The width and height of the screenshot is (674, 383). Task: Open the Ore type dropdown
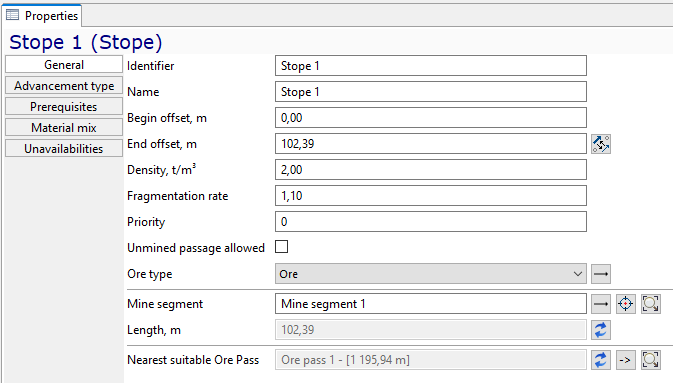[431, 274]
